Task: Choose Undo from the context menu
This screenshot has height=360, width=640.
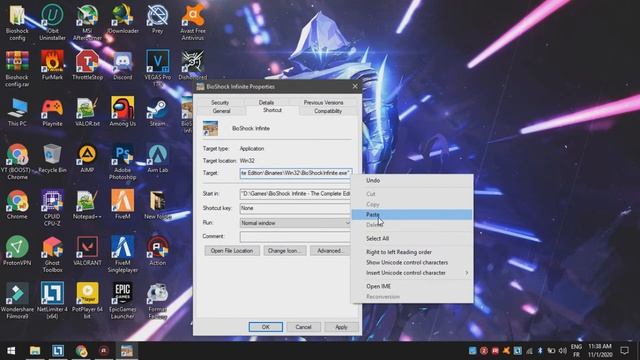Action: click(412, 180)
